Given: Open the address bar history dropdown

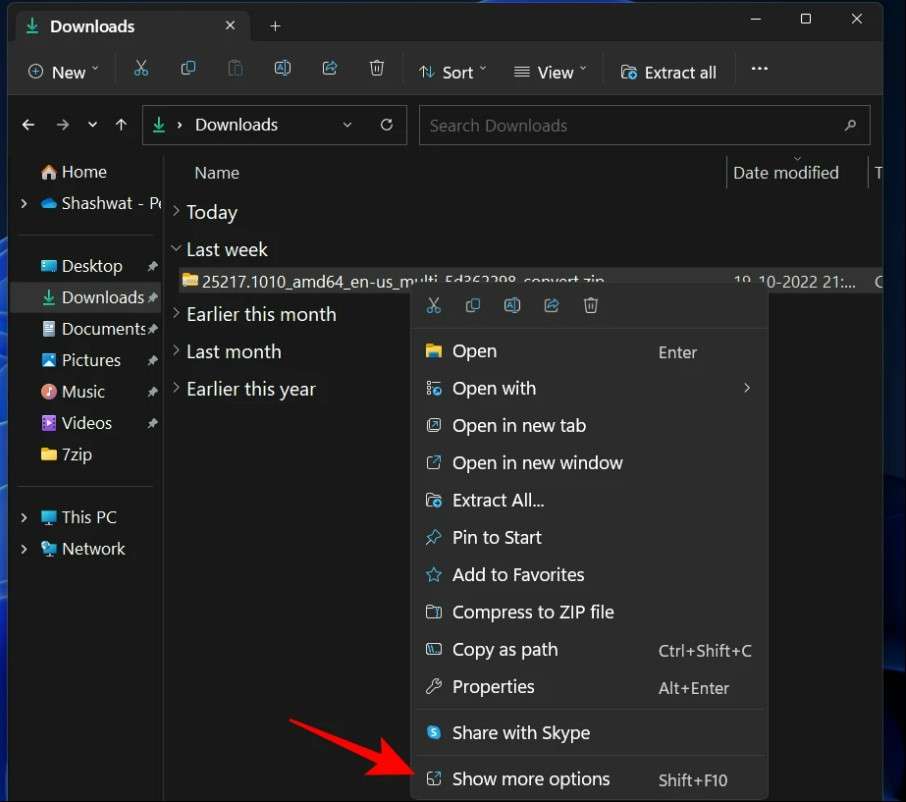Looking at the screenshot, I should point(347,125).
